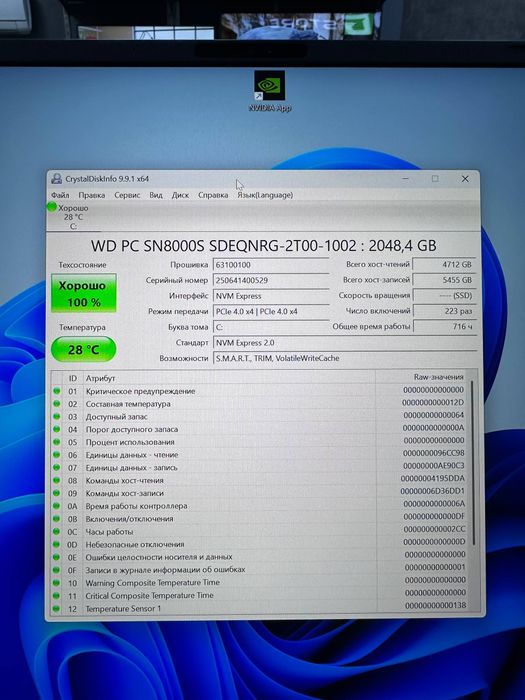Open the Справка menu
Image resolution: width=525 pixels, height=700 pixels.
[213, 195]
